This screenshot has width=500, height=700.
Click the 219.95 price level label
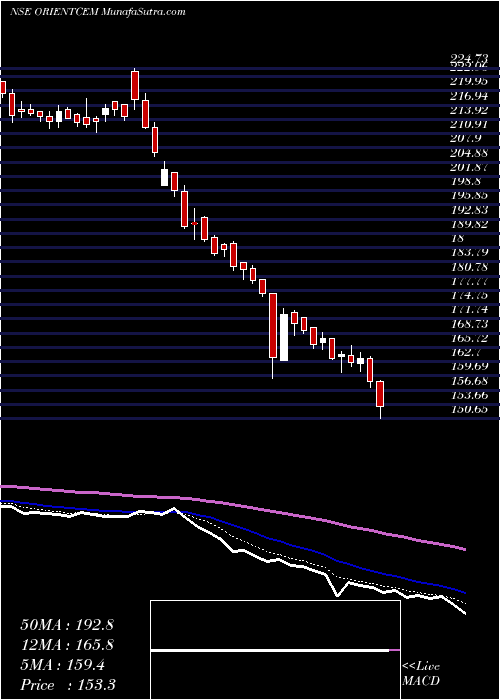click(x=468, y=81)
